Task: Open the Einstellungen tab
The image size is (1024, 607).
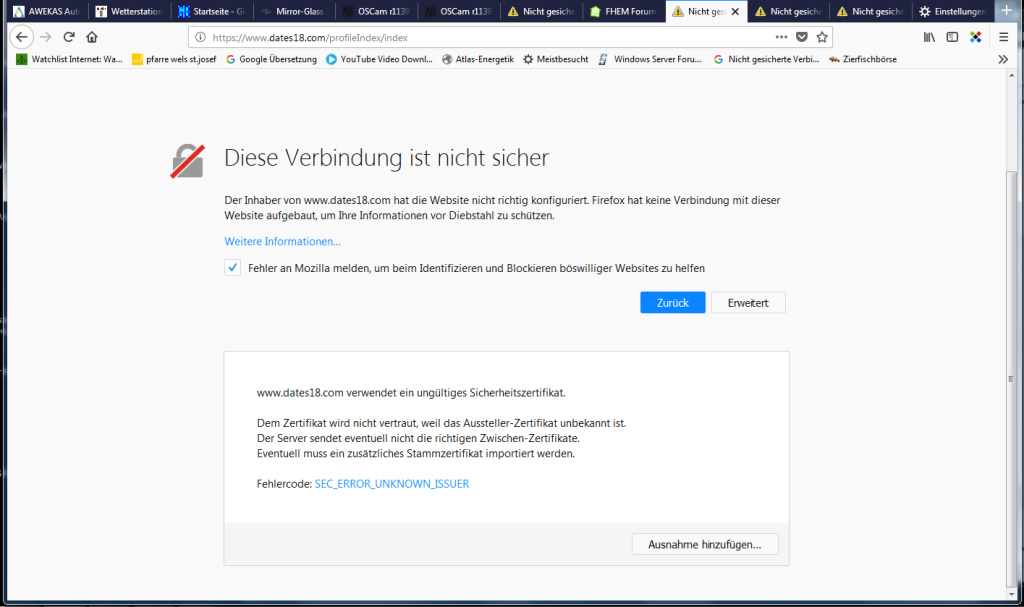Action: [x=952, y=11]
